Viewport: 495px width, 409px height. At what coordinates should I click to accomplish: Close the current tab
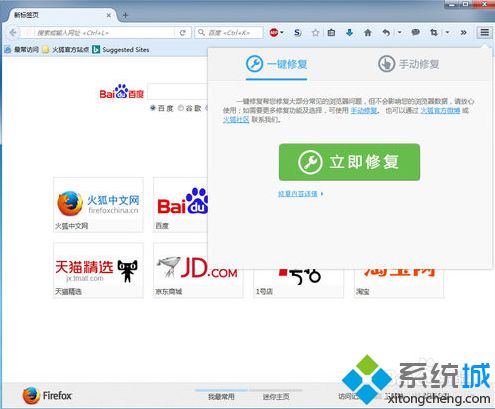click(109, 15)
